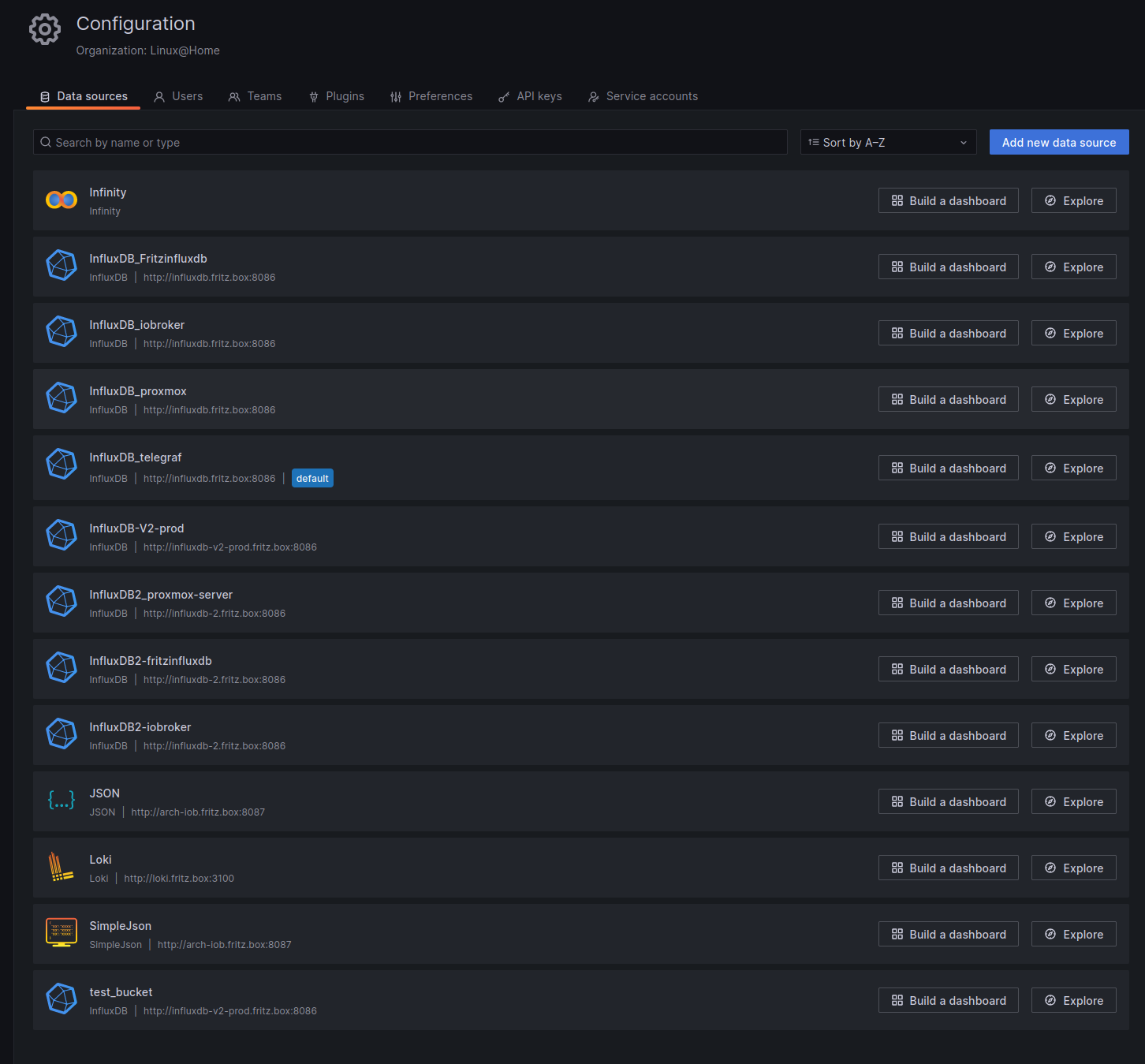This screenshot has height=1064, width=1145.
Task: Open the Preferences tab
Action: tap(431, 96)
